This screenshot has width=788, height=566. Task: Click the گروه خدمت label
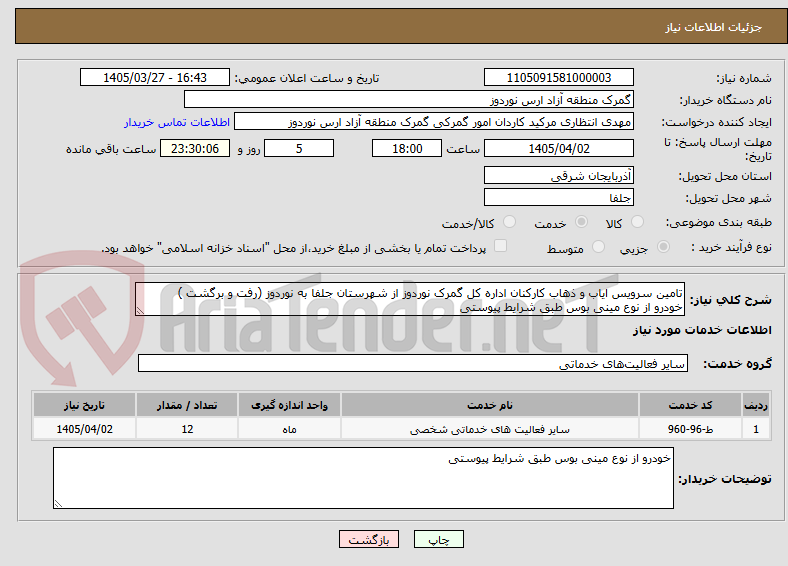[x=737, y=364]
